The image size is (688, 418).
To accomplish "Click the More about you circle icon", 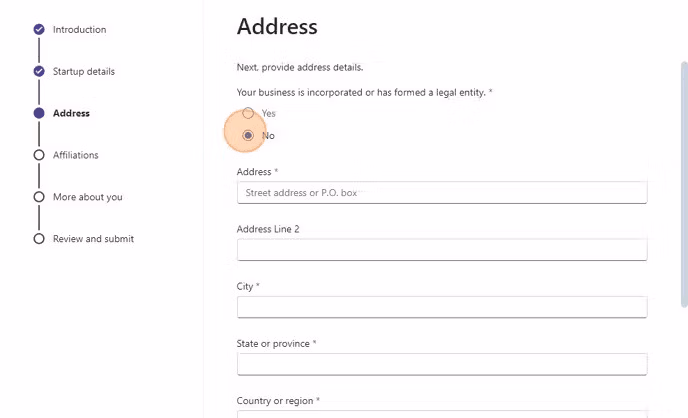I will [x=39, y=197].
